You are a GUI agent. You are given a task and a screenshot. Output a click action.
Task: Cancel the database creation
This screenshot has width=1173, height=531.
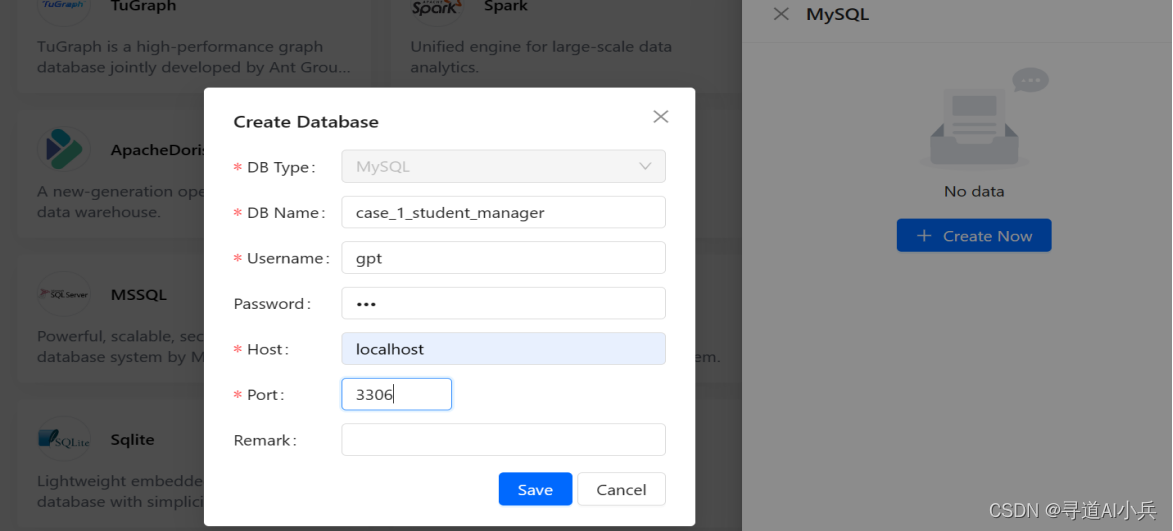point(621,489)
